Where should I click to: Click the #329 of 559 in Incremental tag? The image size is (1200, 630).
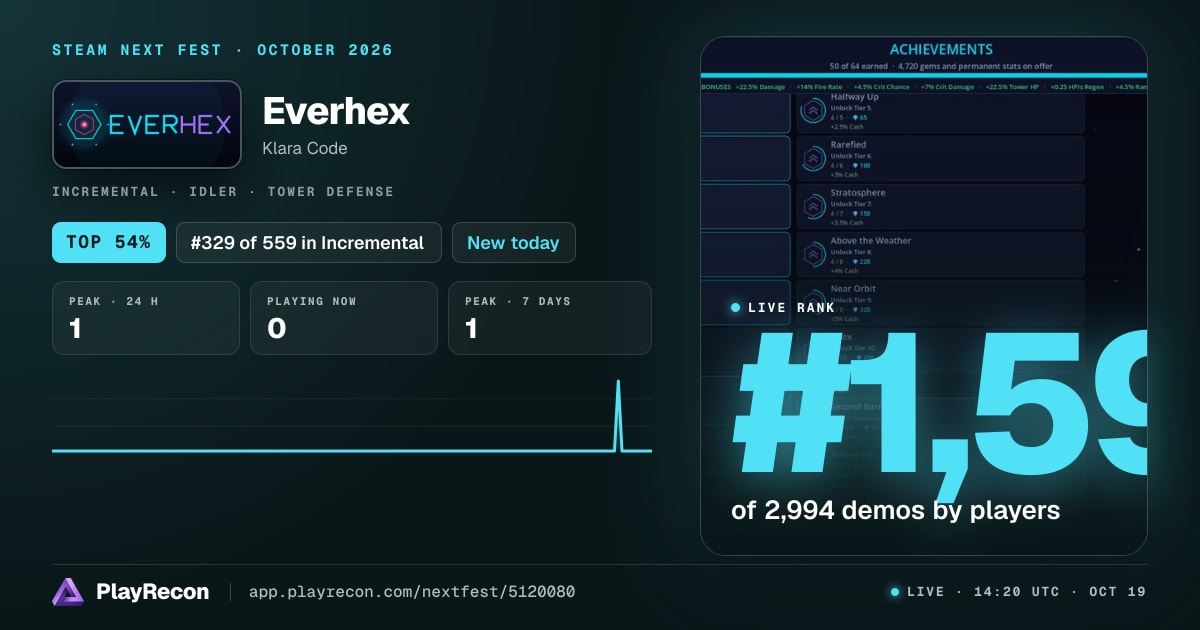pyautogui.click(x=308, y=242)
